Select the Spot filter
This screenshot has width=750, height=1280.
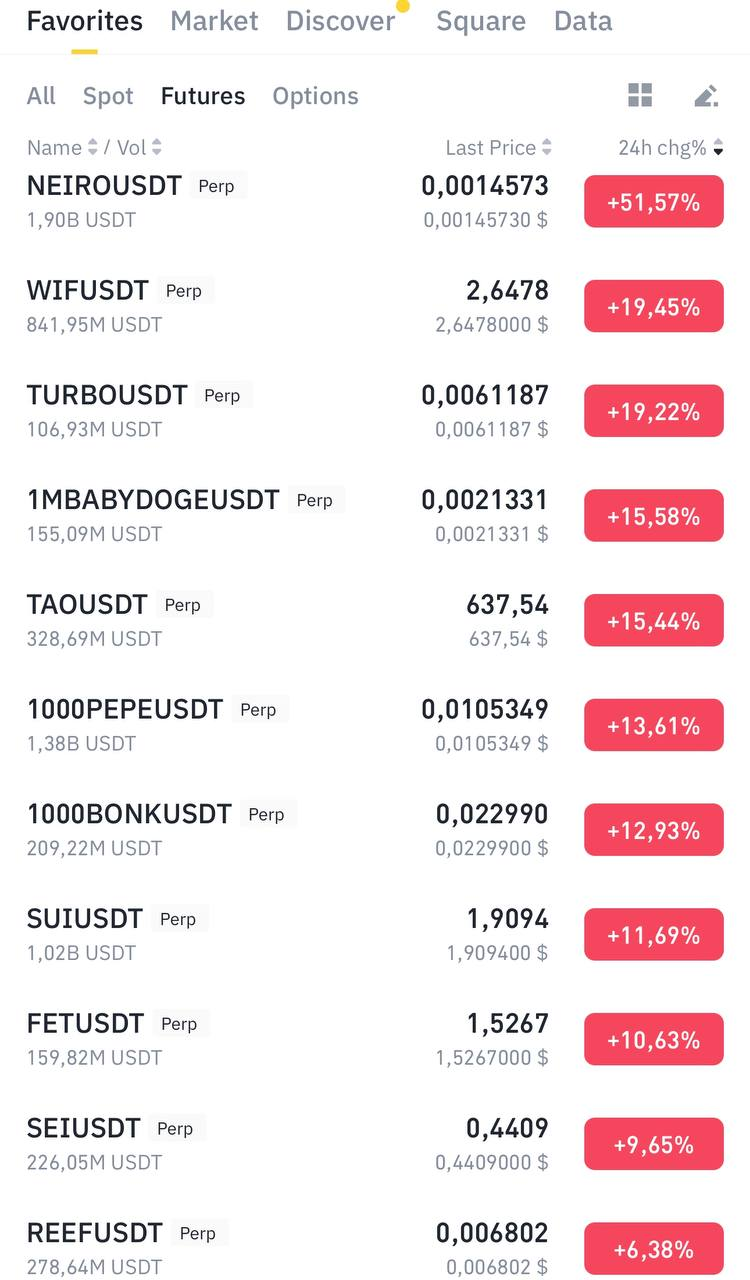(x=108, y=96)
